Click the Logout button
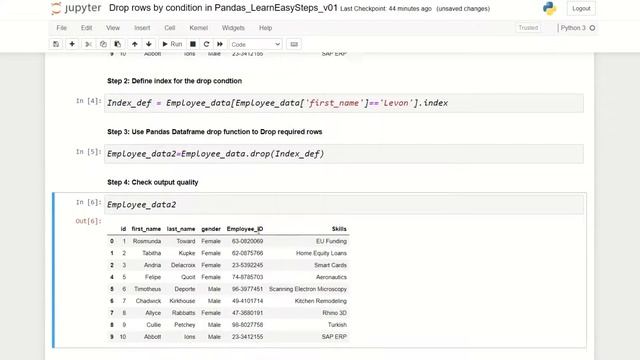Image resolution: width=640 pixels, height=360 pixels. (581, 8)
